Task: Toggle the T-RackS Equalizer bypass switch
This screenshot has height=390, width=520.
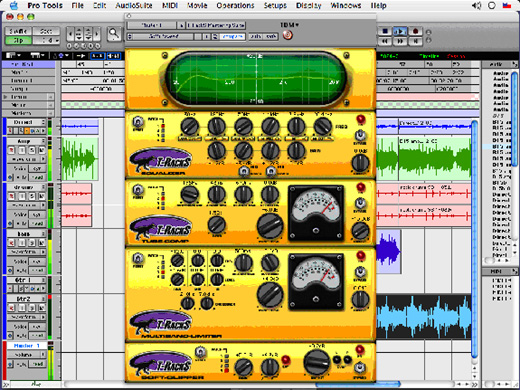Action: click(x=360, y=136)
